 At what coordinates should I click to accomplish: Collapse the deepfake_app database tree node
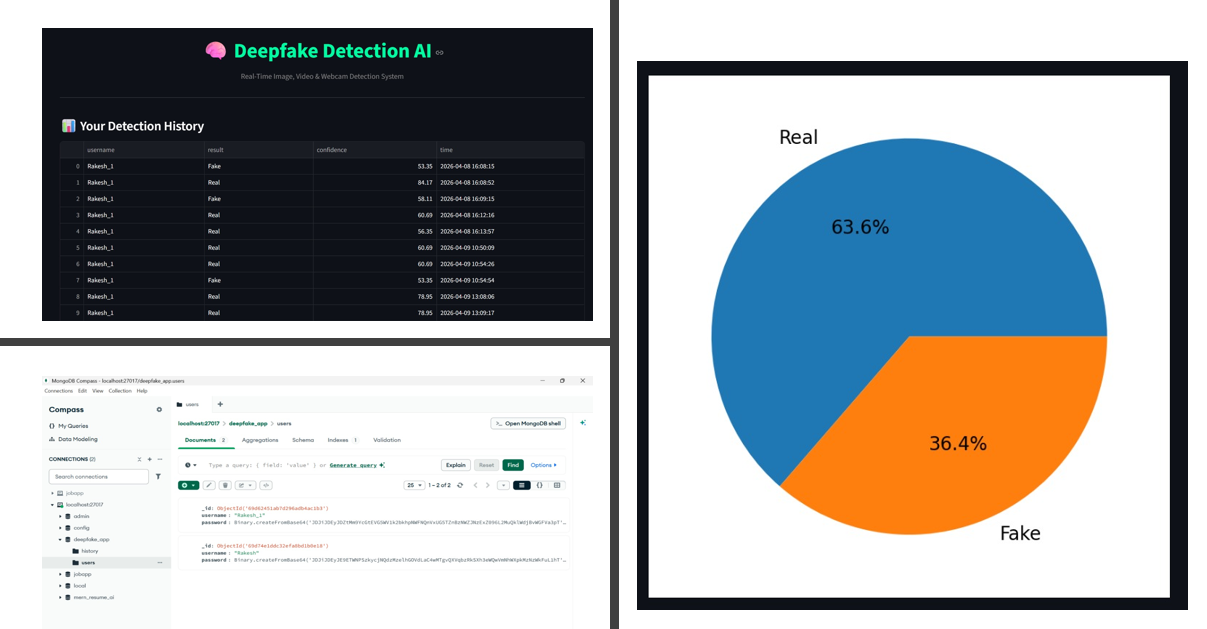coord(60,539)
